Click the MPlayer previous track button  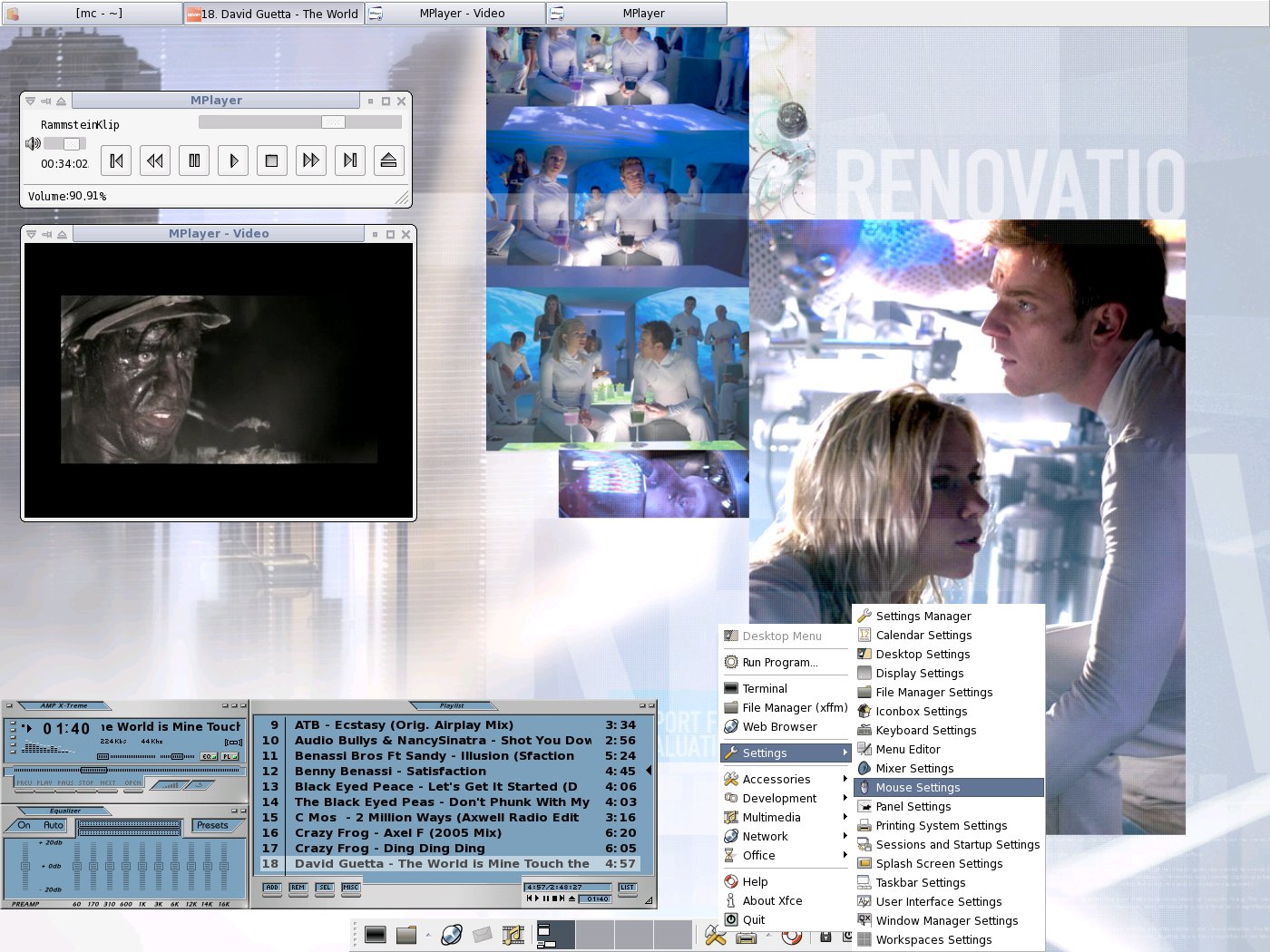116,160
